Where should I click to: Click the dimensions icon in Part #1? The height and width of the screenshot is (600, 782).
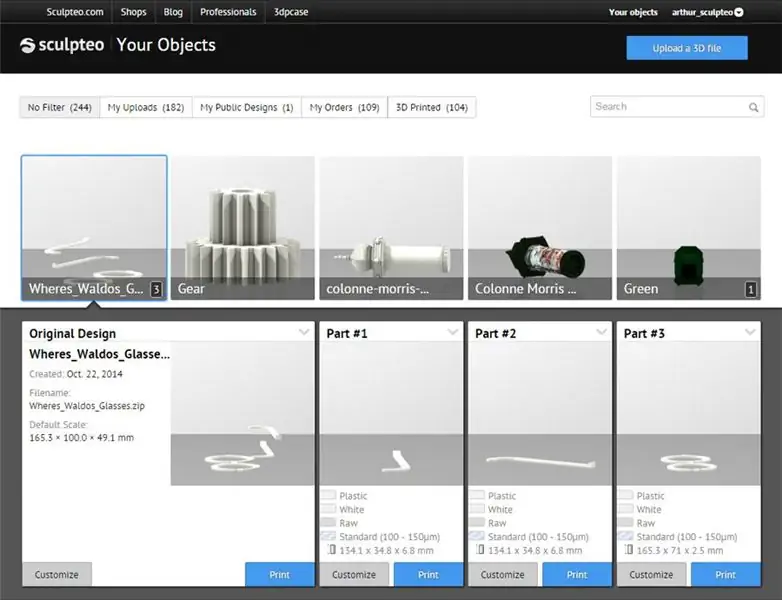[x=332, y=550]
